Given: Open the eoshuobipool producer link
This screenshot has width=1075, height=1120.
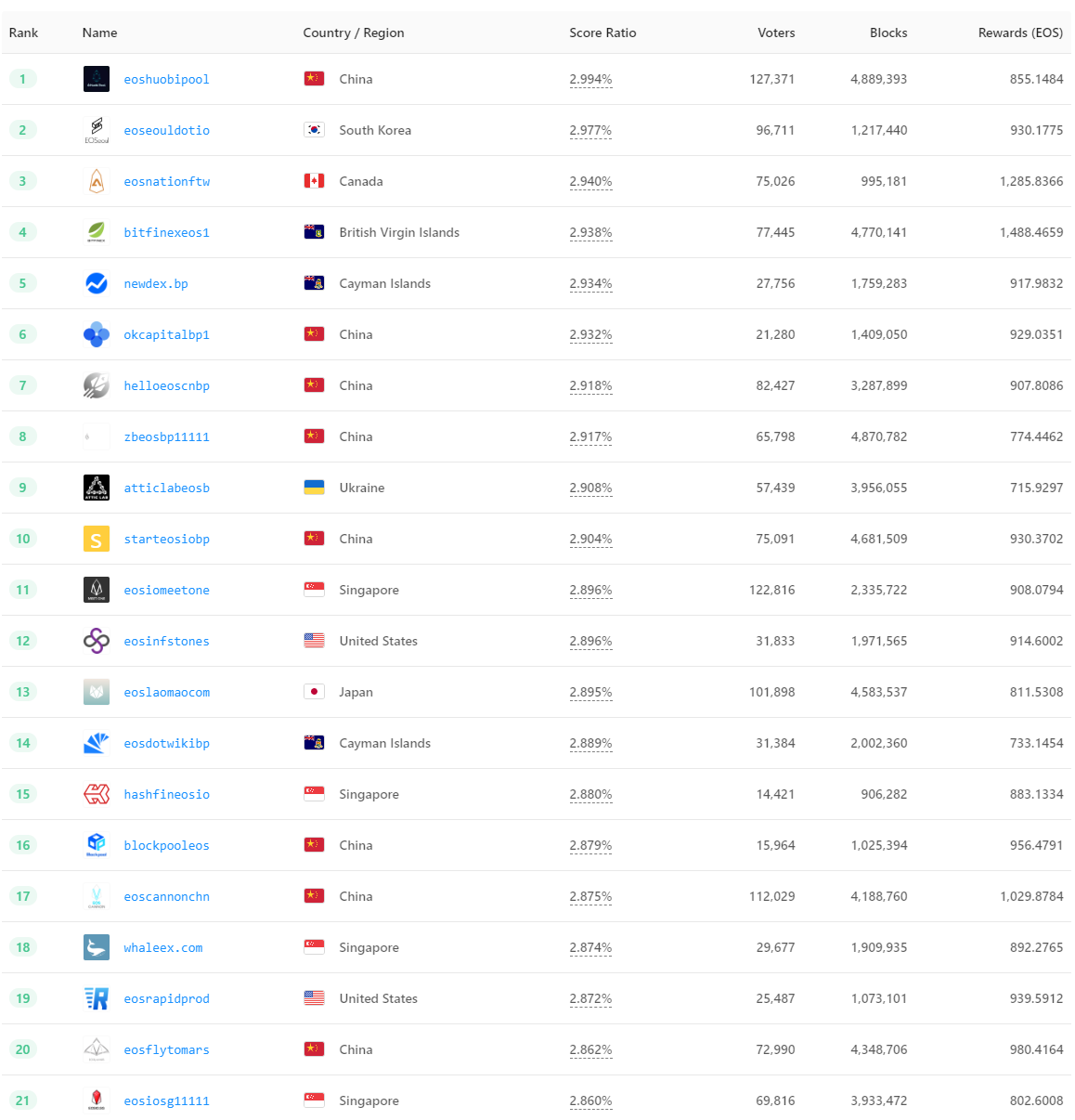Looking at the screenshot, I should (167, 80).
